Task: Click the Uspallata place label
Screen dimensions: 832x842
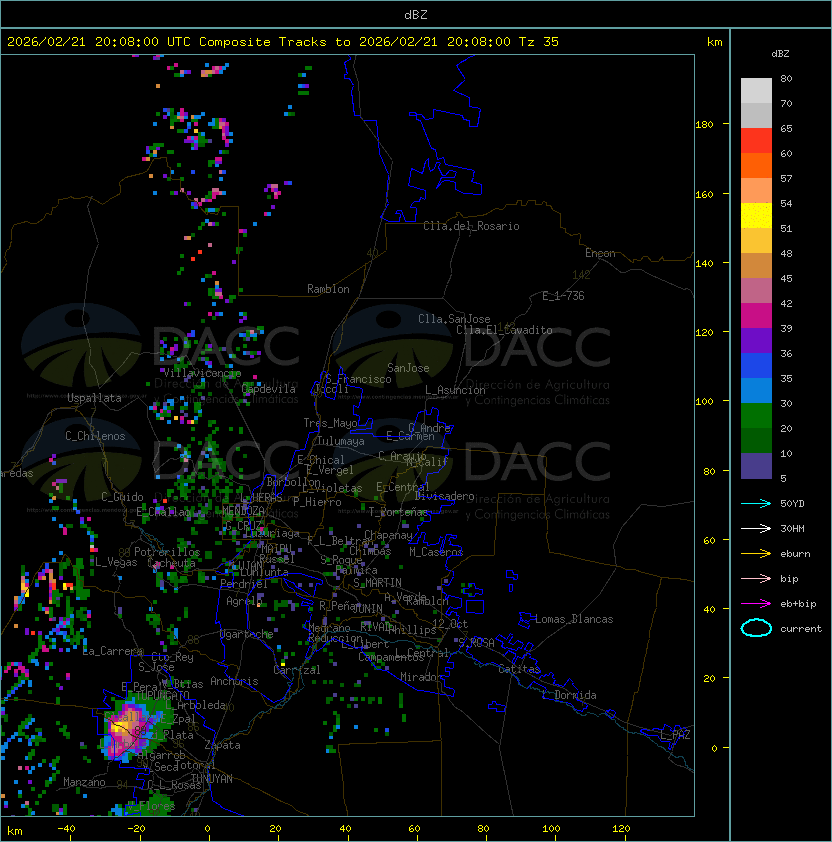Action: [94, 398]
